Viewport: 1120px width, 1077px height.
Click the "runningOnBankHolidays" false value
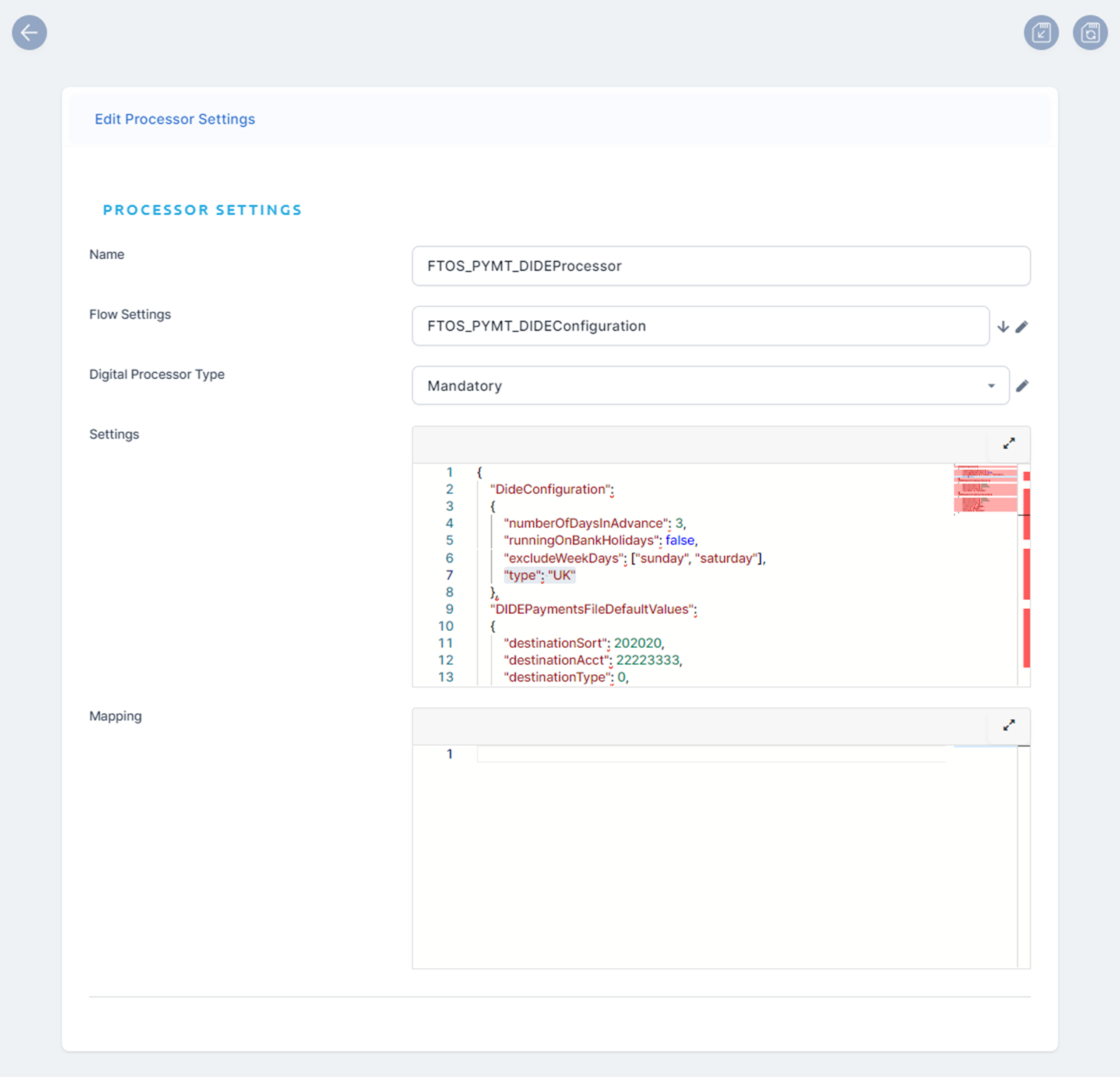click(680, 541)
